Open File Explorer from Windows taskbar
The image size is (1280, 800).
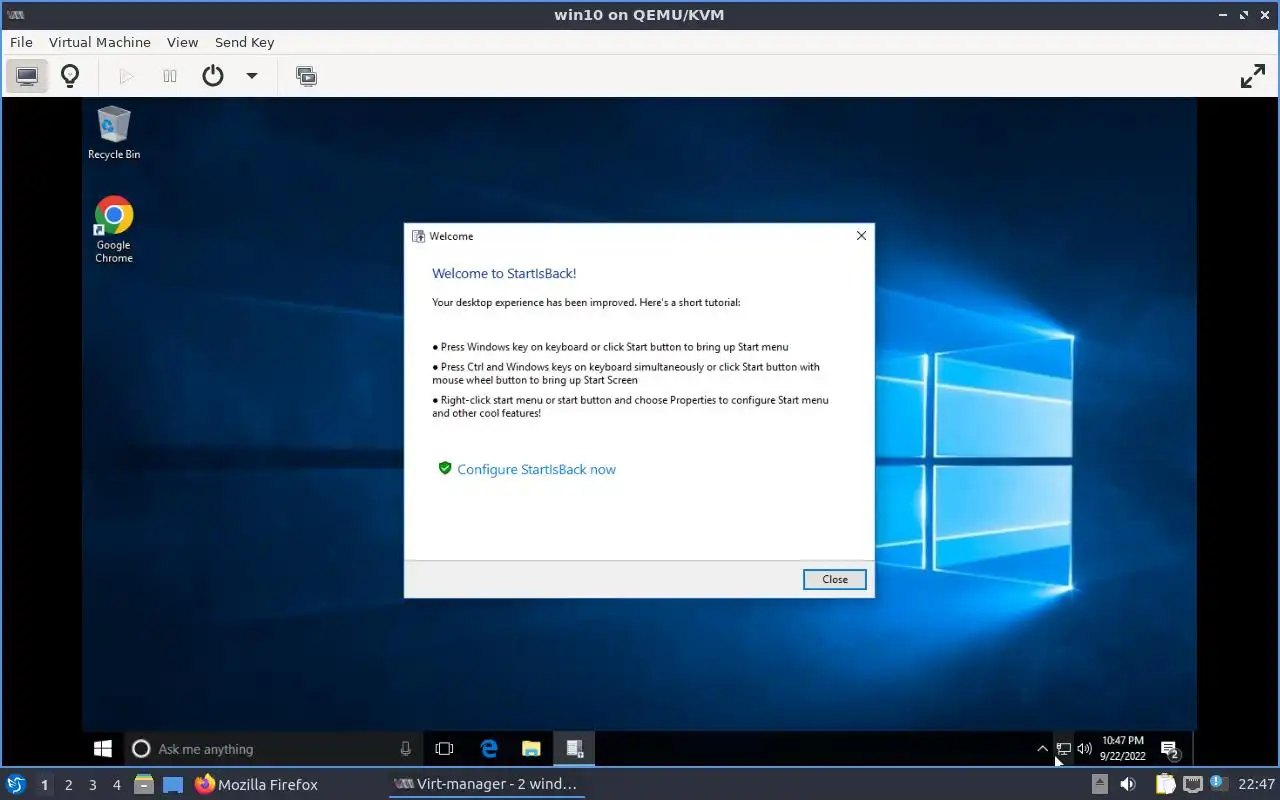point(531,748)
